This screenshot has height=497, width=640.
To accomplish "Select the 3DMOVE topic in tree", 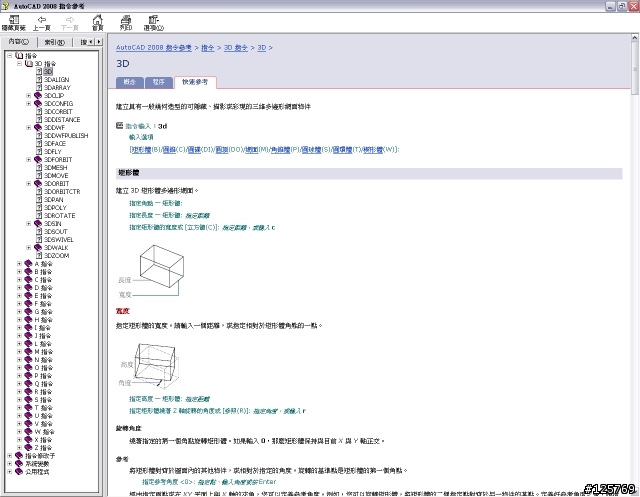I will pos(56,175).
